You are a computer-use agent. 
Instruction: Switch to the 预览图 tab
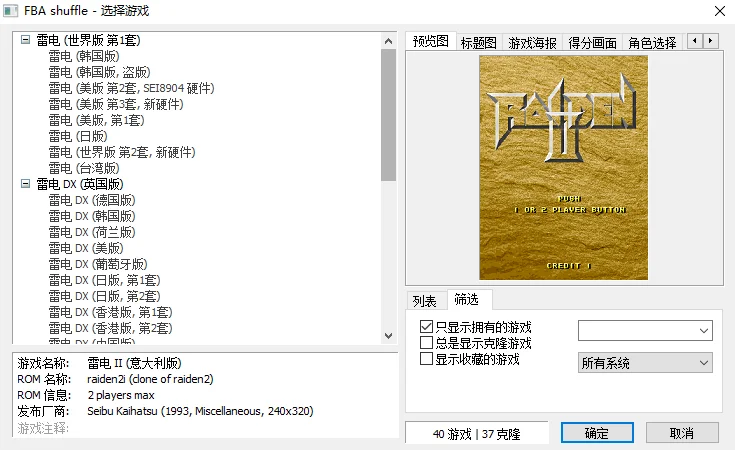[430, 41]
